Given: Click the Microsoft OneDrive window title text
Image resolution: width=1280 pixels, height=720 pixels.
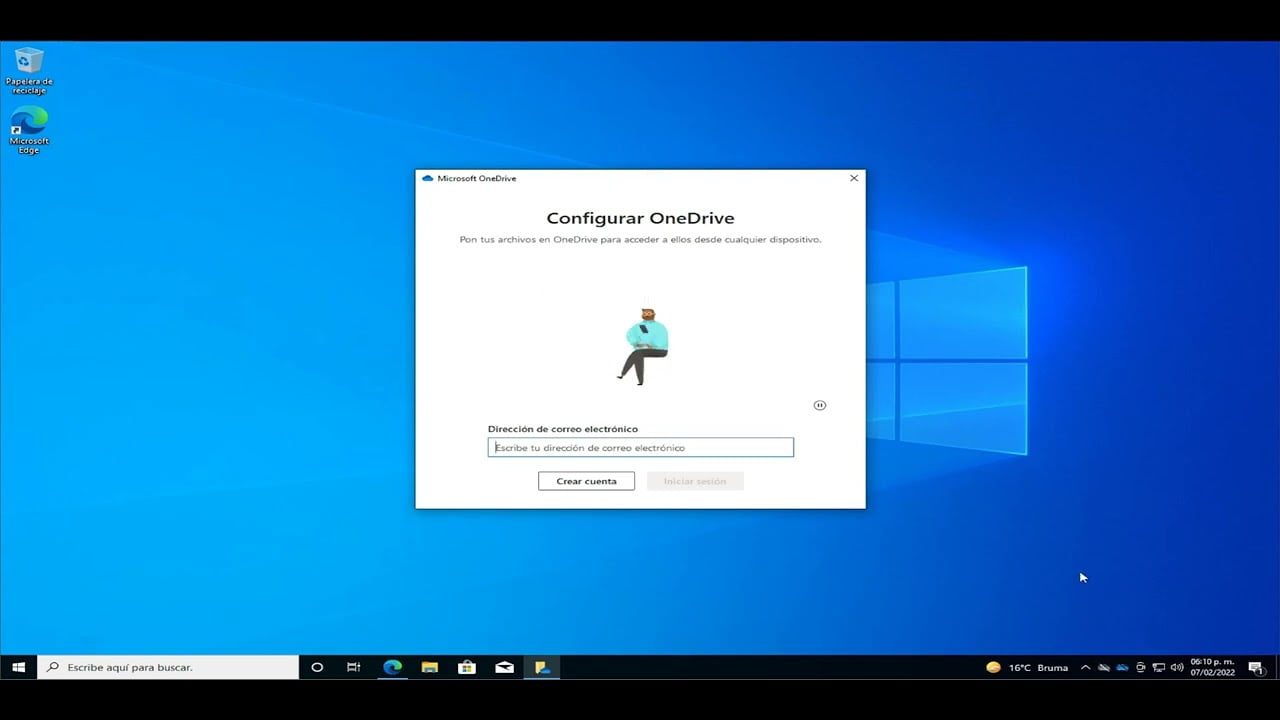Looking at the screenshot, I should click(477, 178).
